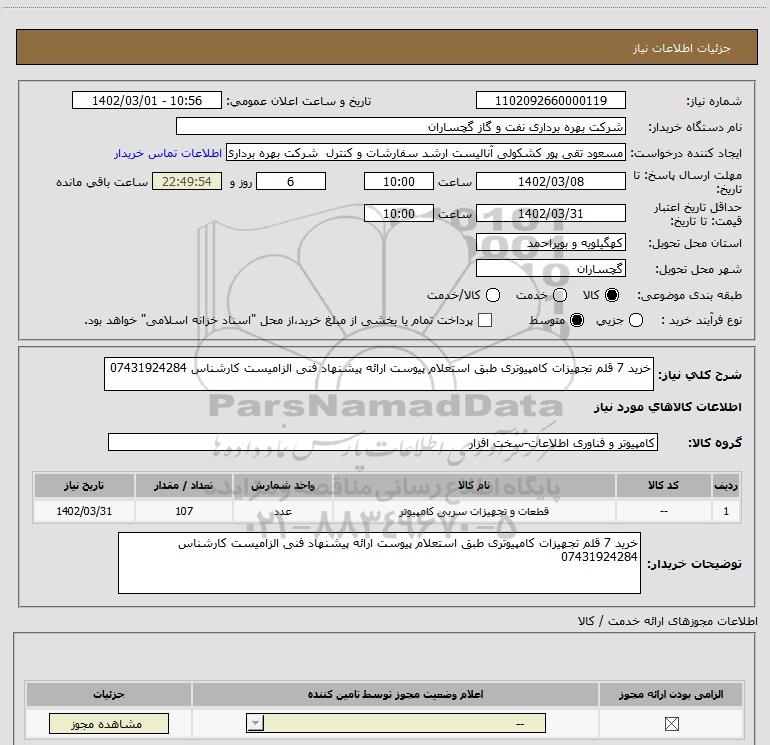Screen dimensions: 770x745
Task: Choose the جزیی purchase process option
Action: (636, 320)
